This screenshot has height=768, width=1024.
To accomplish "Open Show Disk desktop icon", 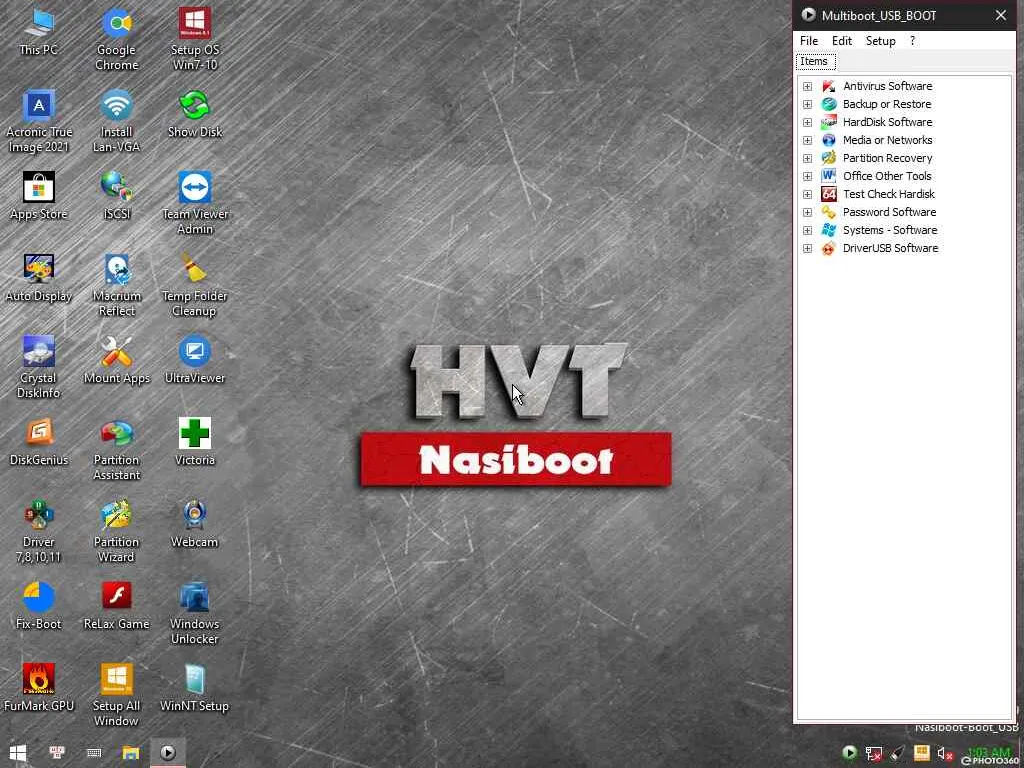I will coord(195,114).
